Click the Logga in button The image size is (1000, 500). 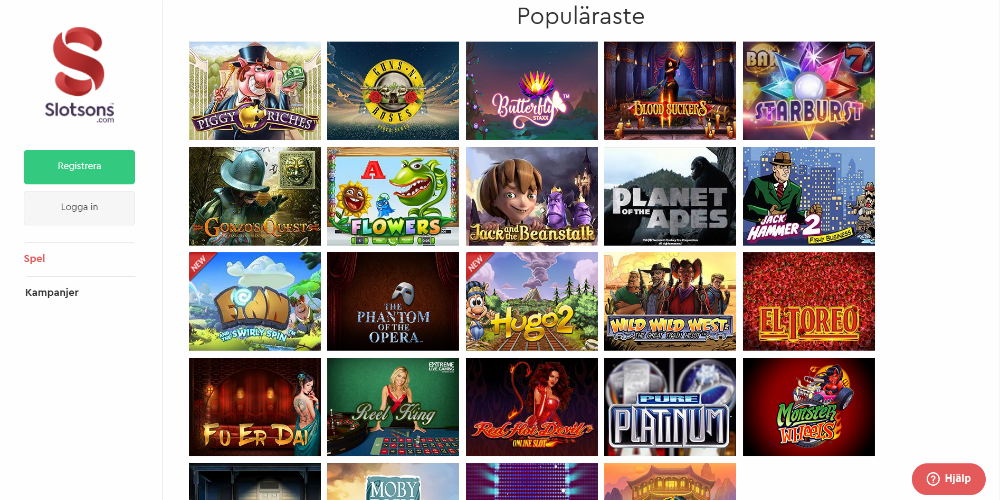point(79,208)
